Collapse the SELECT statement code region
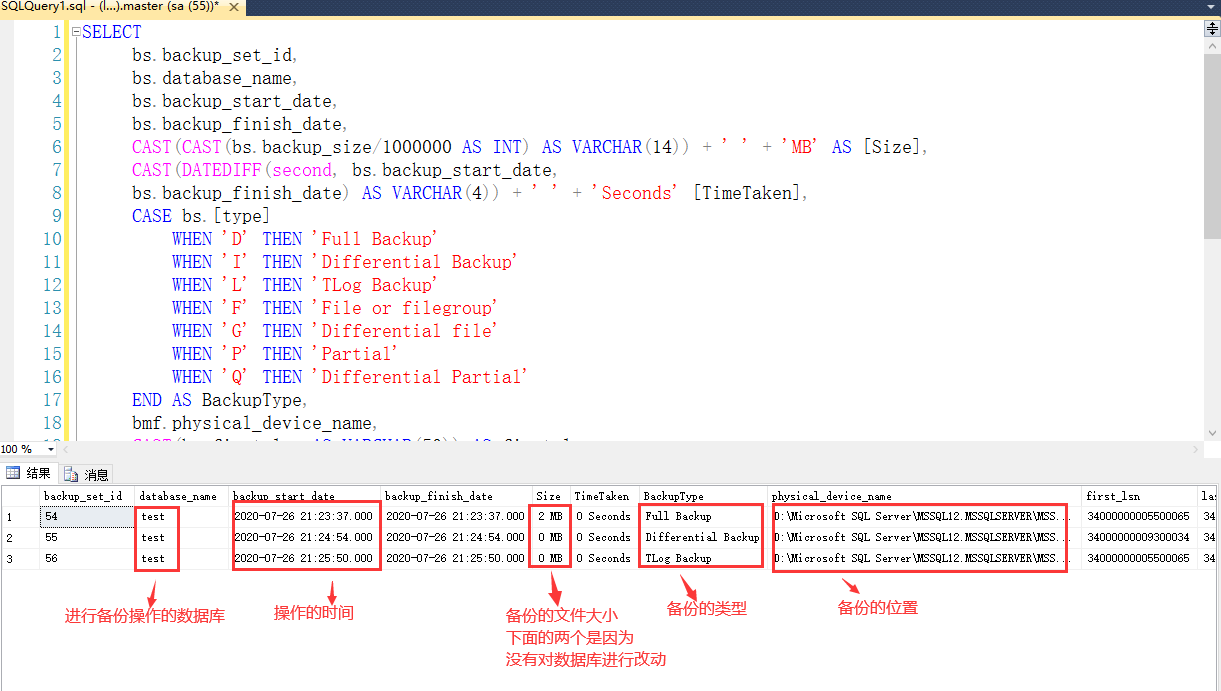This screenshot has height=691, width=1221. coord(75,31)
